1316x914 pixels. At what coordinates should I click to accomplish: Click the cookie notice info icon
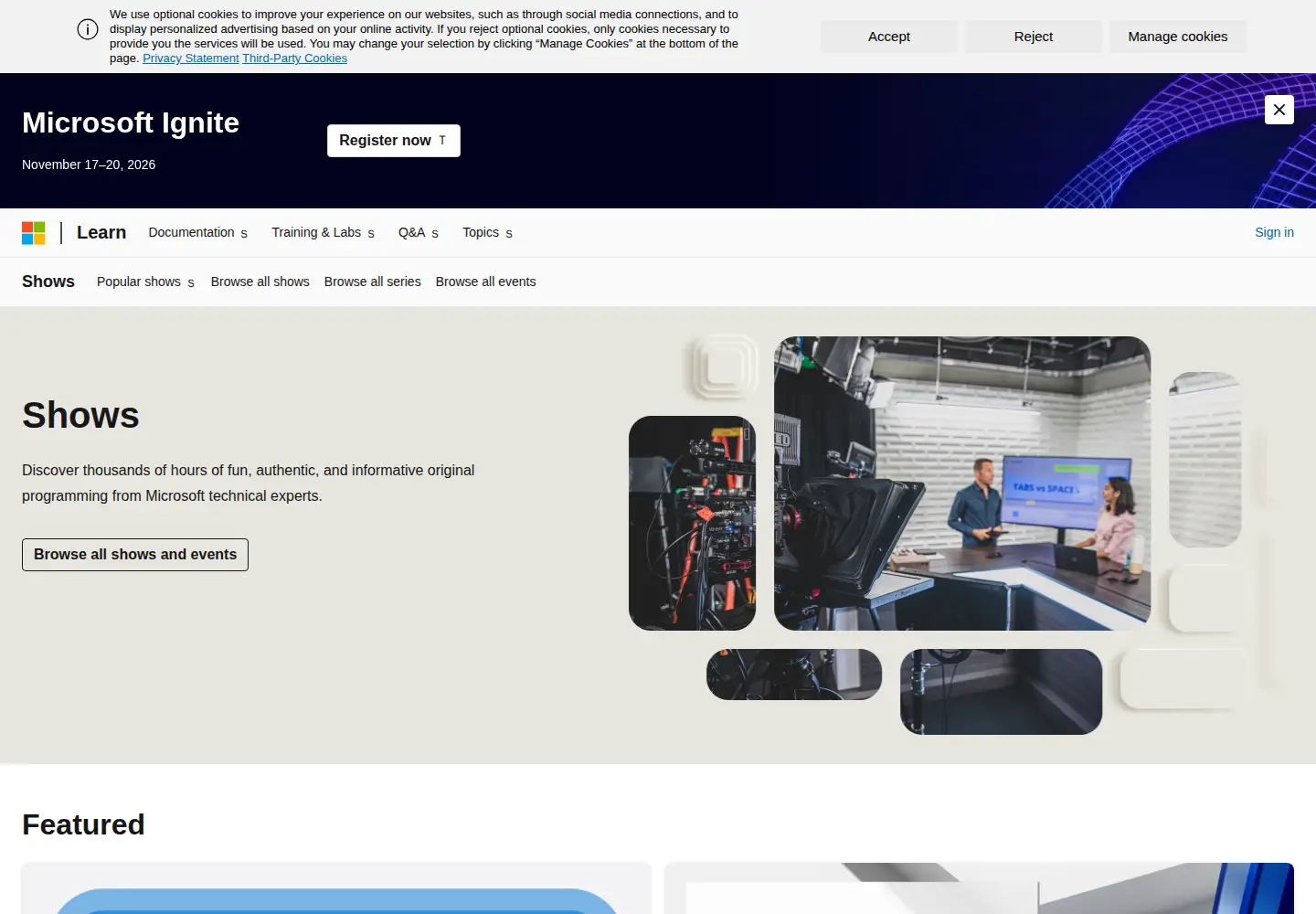(x=88, y=29)
